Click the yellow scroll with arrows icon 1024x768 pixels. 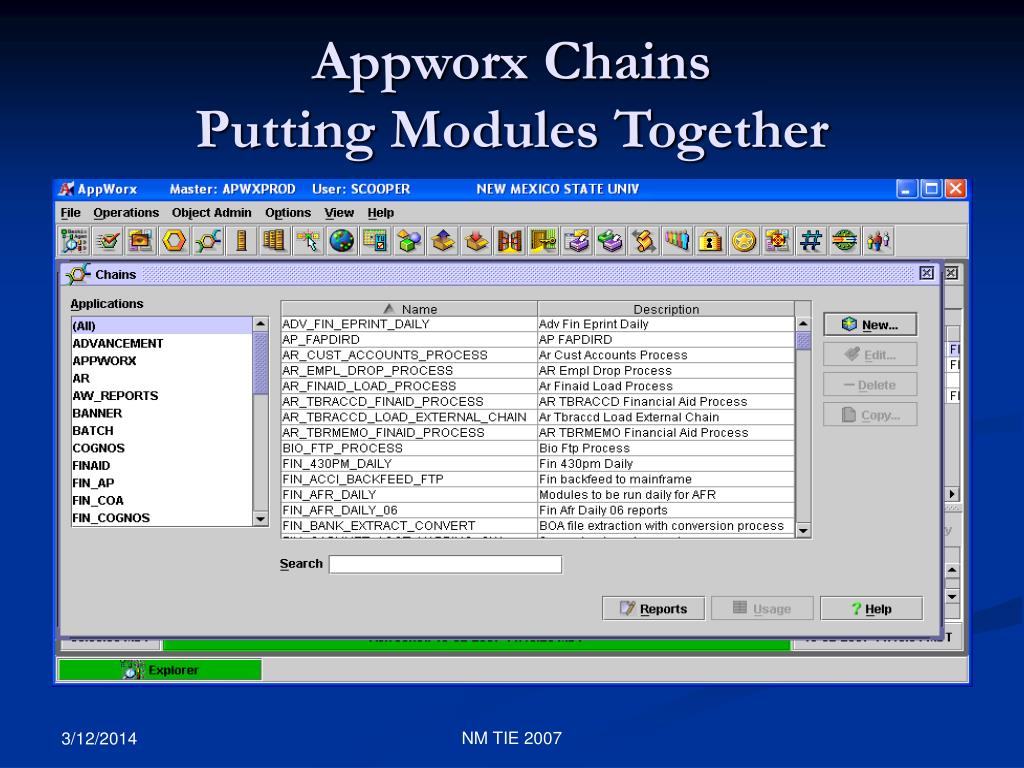(644, 241)
